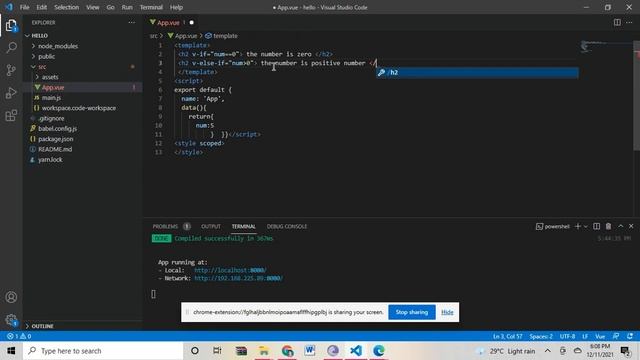Viewport: 640px width, 360px height.
Task: Open Chrome from the taskbar
Action: [x=287, y=351]
